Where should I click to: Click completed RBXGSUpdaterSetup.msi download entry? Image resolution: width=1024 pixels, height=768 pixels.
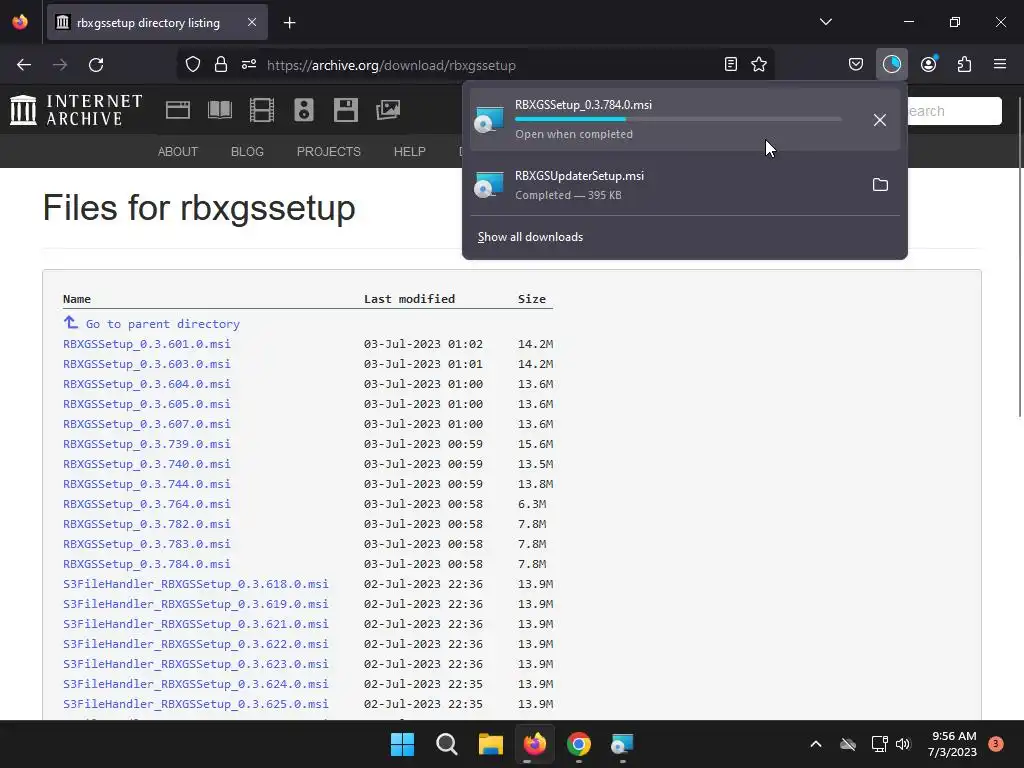pos(684,185)
